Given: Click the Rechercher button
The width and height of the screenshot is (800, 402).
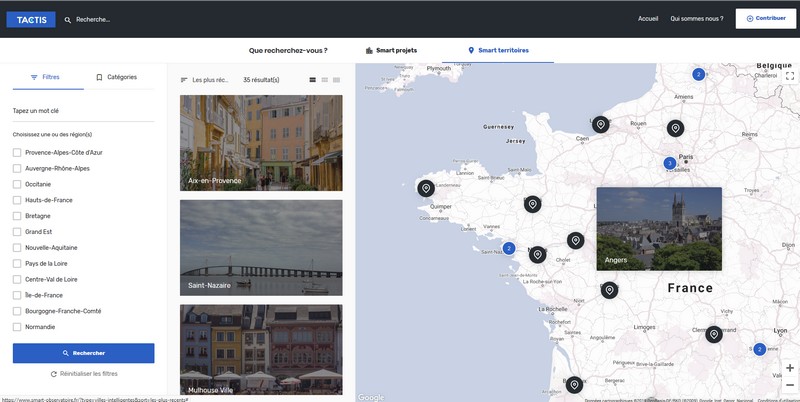Looking at the screenshot, I should coord(83,353).
